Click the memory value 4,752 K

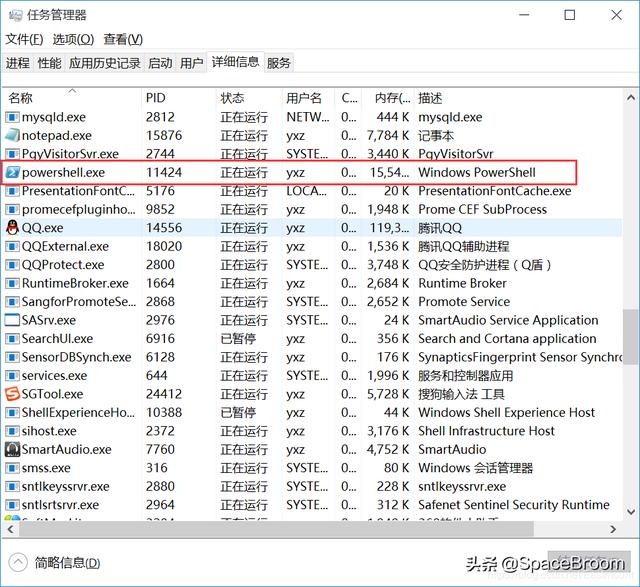coord(388,449)
